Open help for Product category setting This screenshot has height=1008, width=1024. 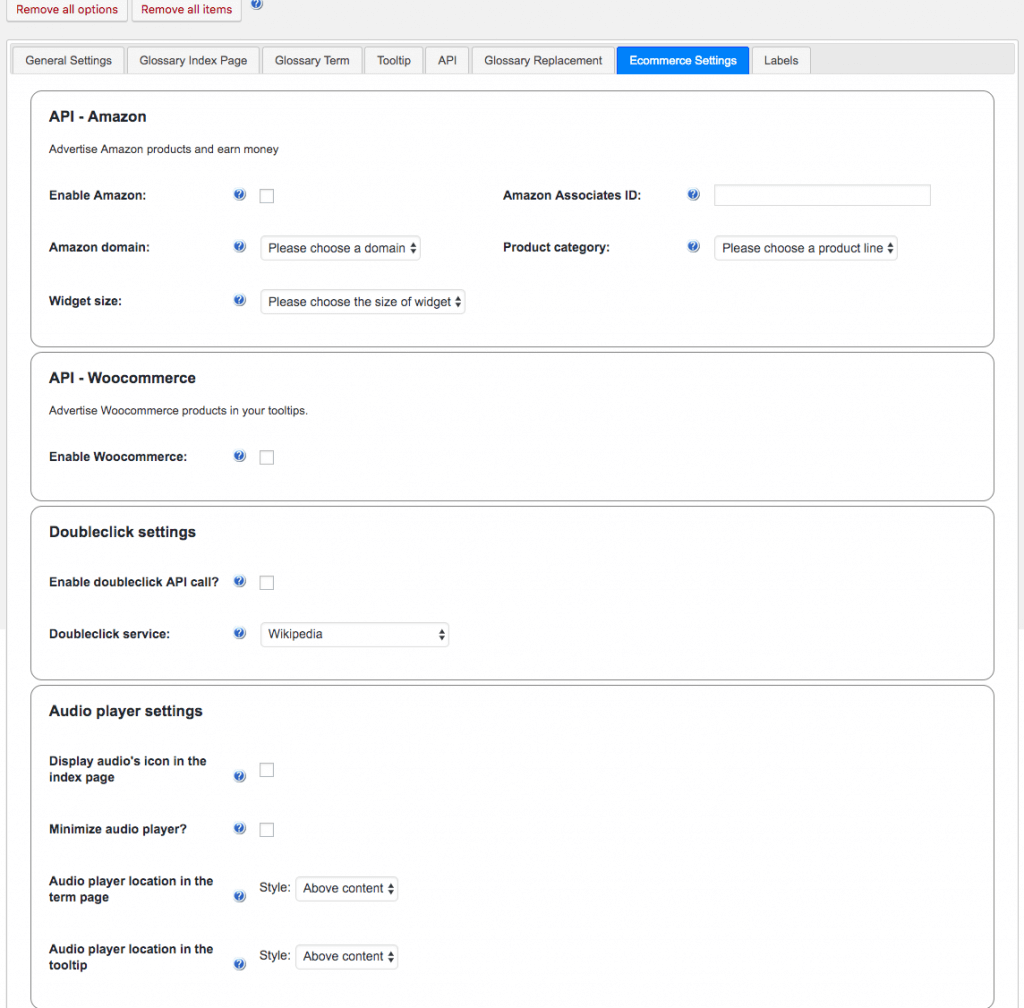tap(693, 246)
